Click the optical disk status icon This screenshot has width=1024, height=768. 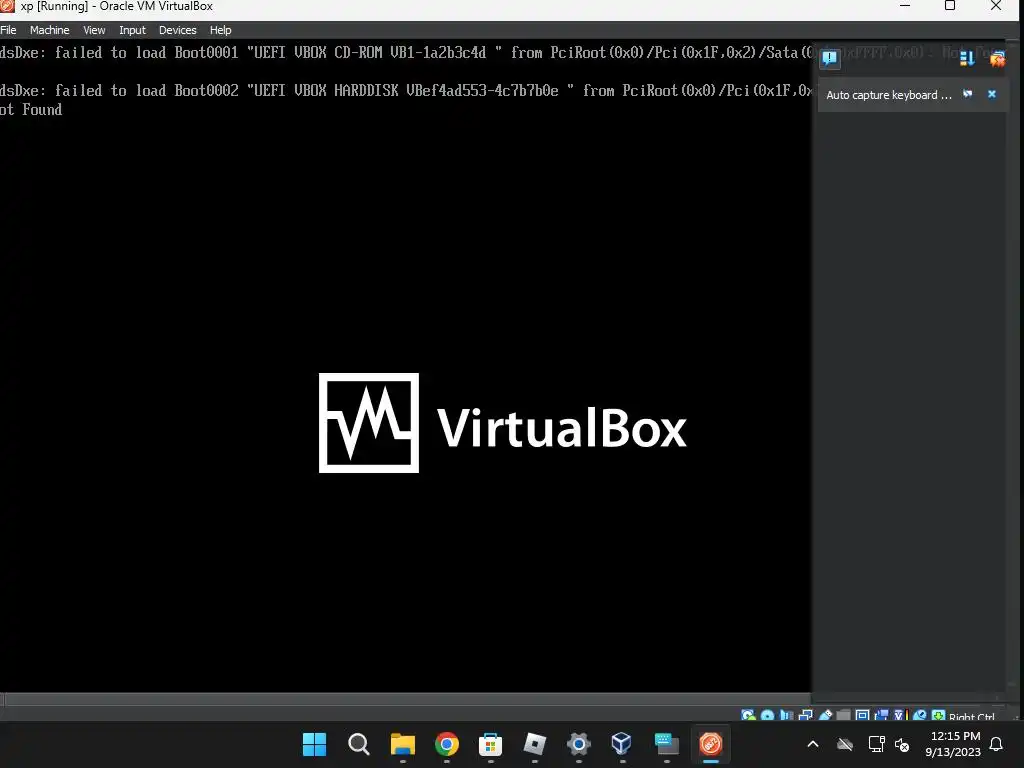[767, 715]
